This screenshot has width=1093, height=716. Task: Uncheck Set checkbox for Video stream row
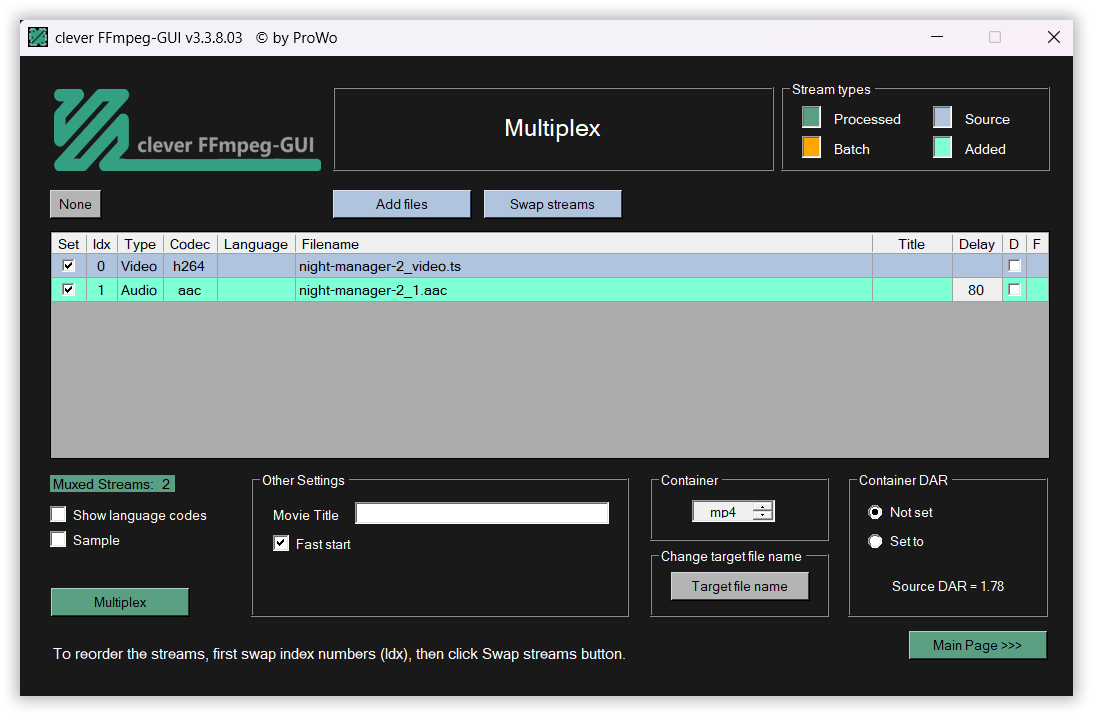tap(68, 266)
